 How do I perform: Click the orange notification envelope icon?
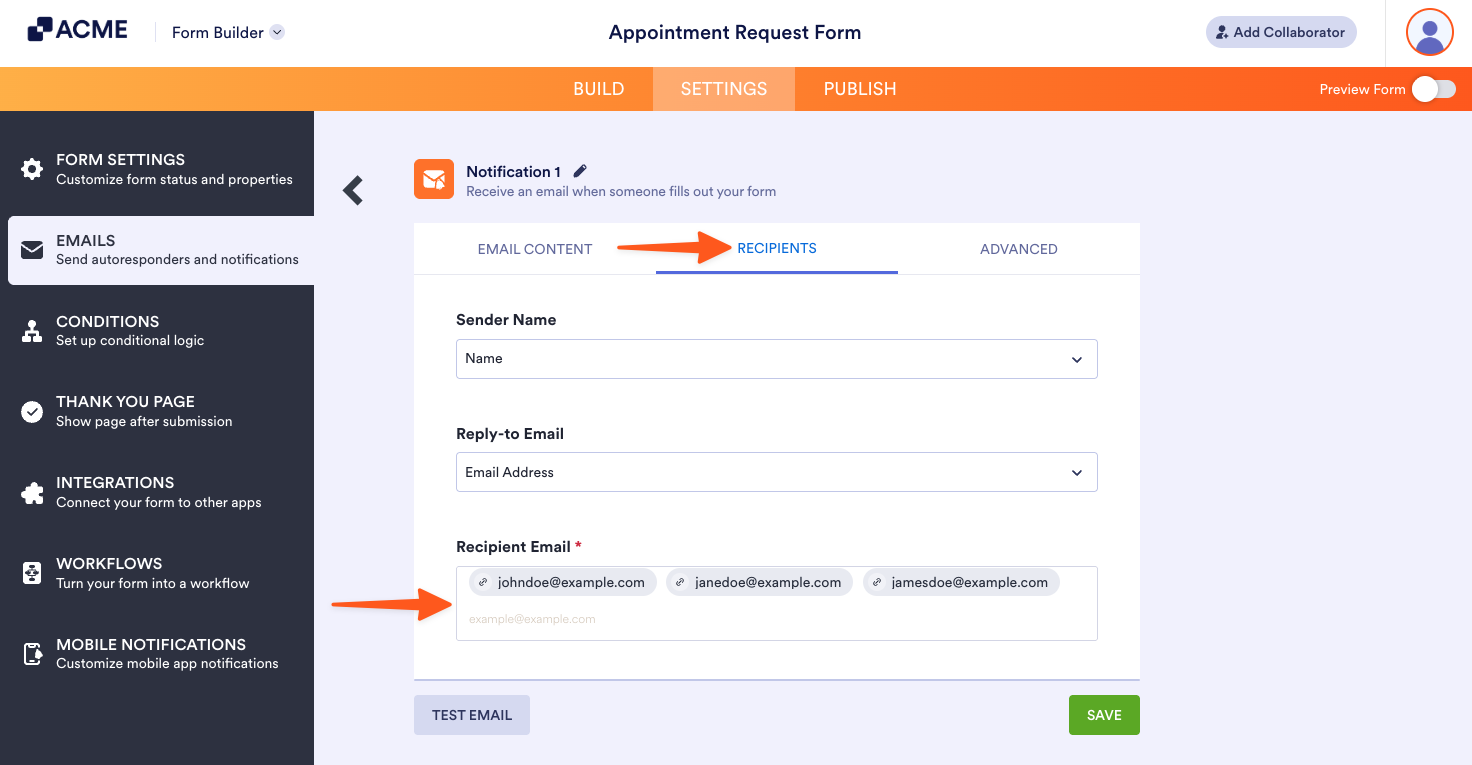pyautogui.click(x=433, y=179)
